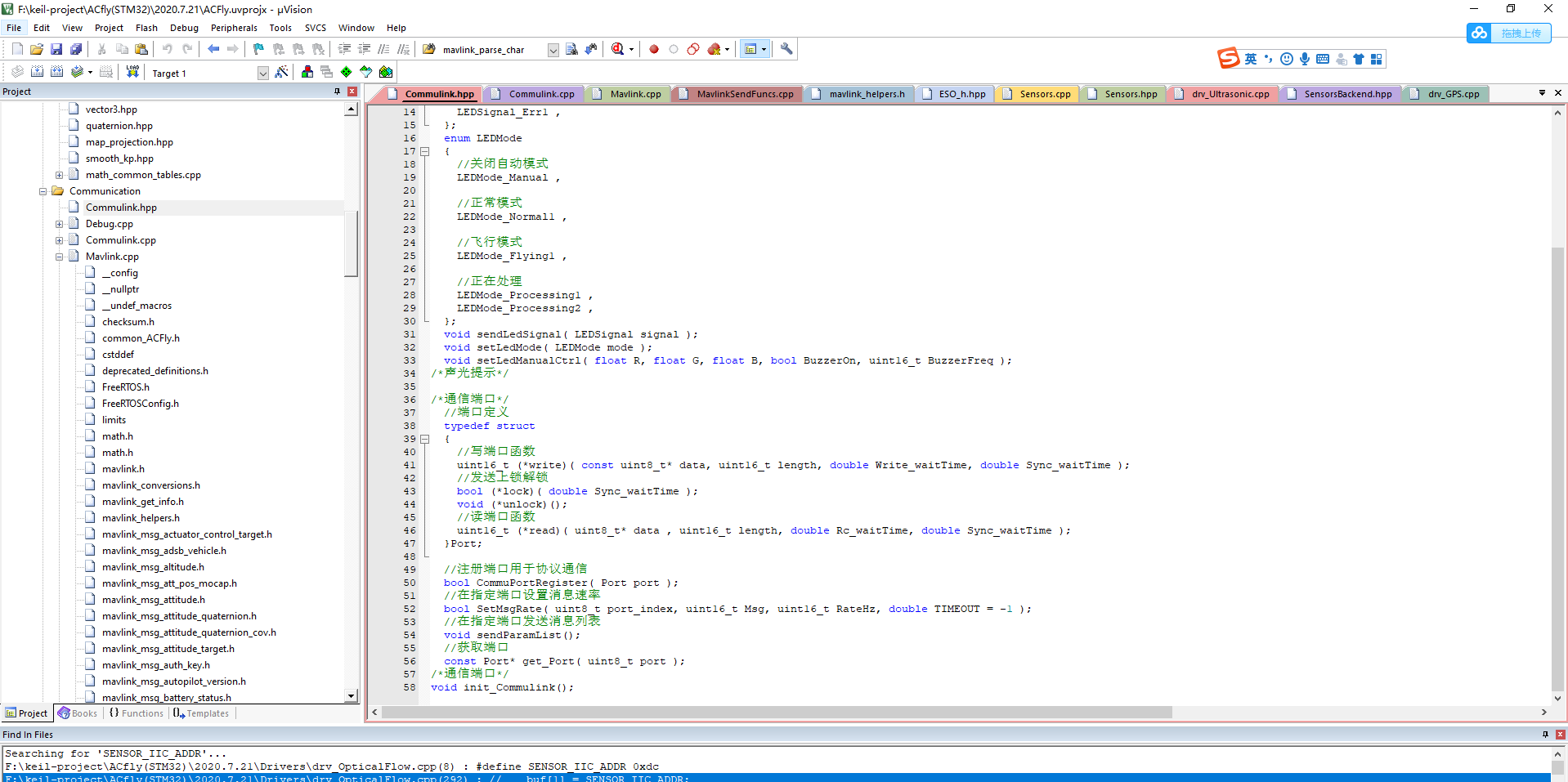Toggle the bookmark flag icon
This screenshot has width=1568, height=782.
tap(258, 49)
